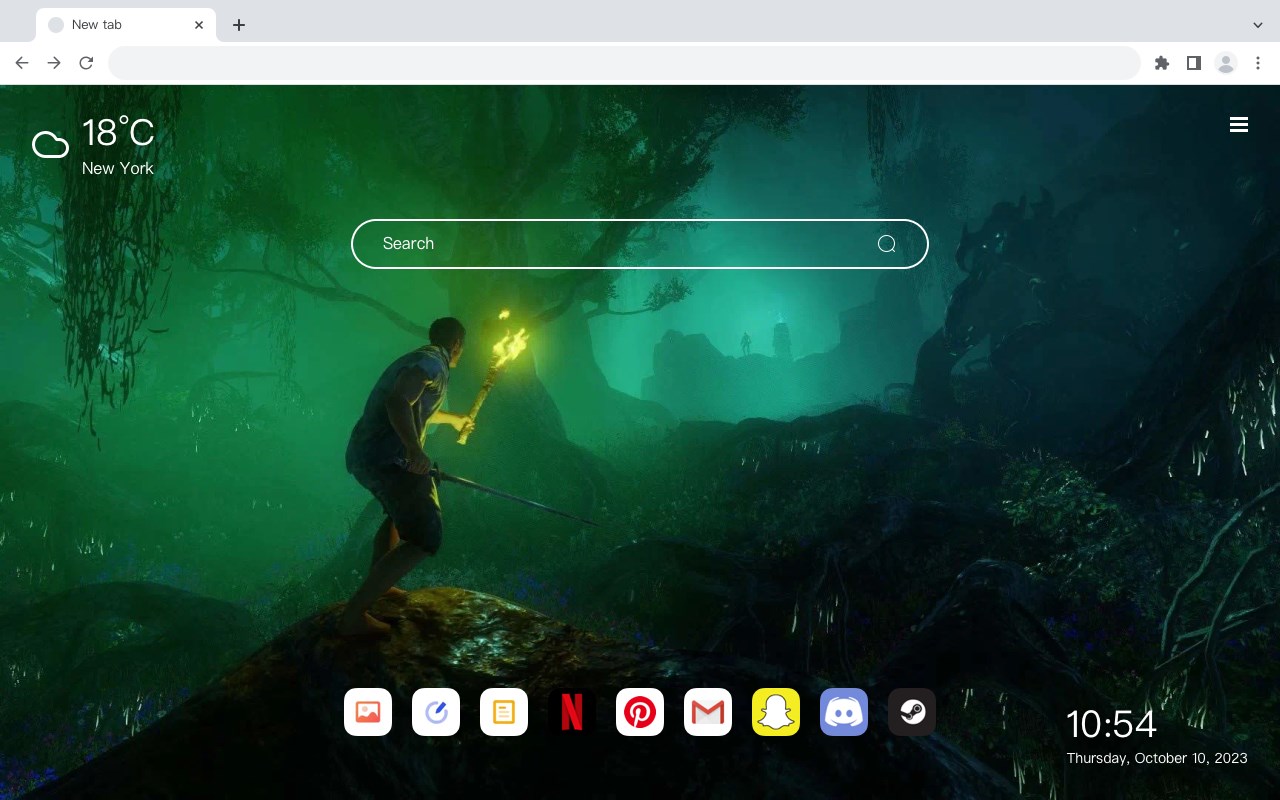Toggle the browser side panel
The width and height of the screenshot is (1280, 800).
pos(1193,63)
